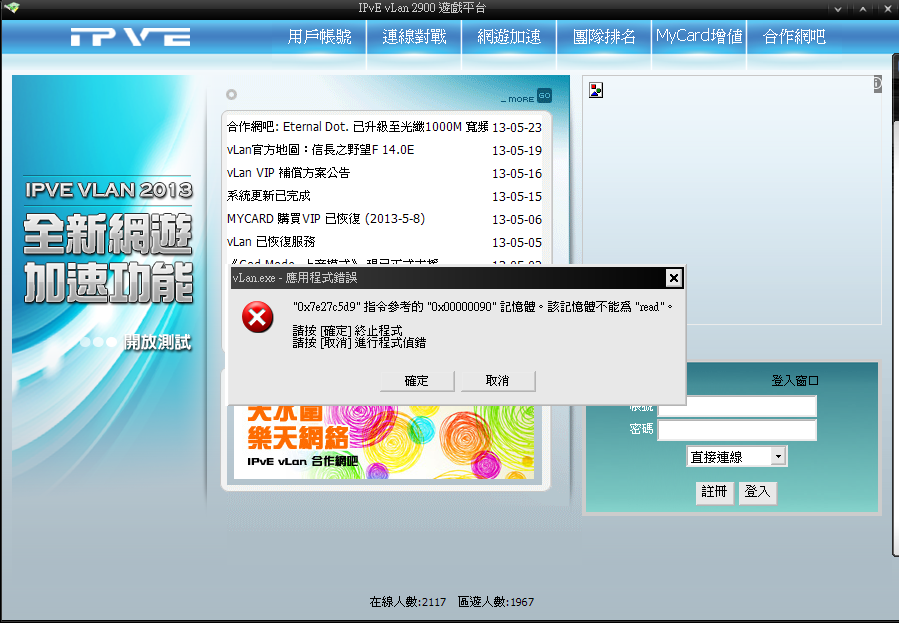
Task: Click 確定 to terminate the program
Action: point(417,381)
